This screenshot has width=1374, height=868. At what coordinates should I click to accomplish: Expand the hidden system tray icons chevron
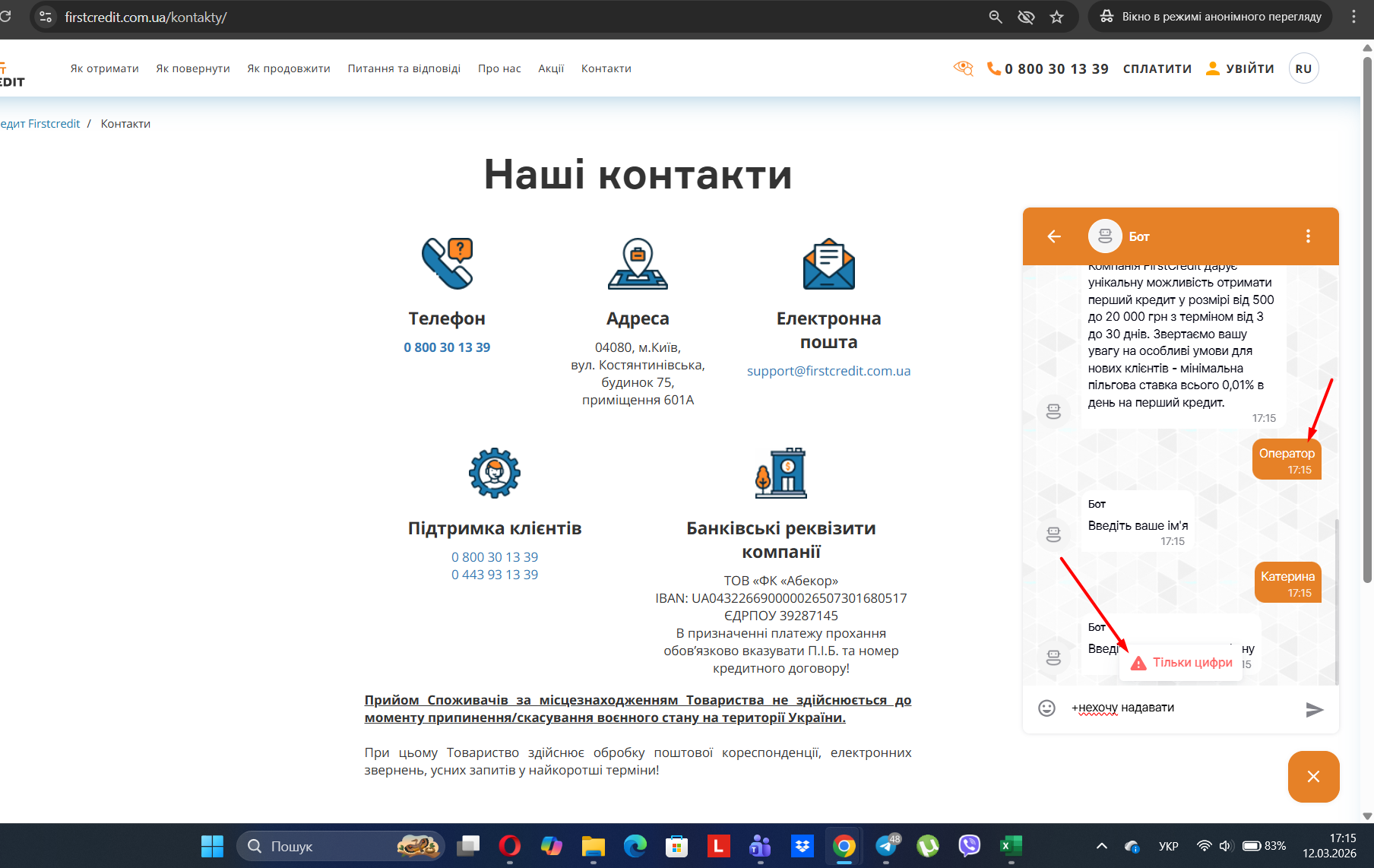pos(1102,846)
